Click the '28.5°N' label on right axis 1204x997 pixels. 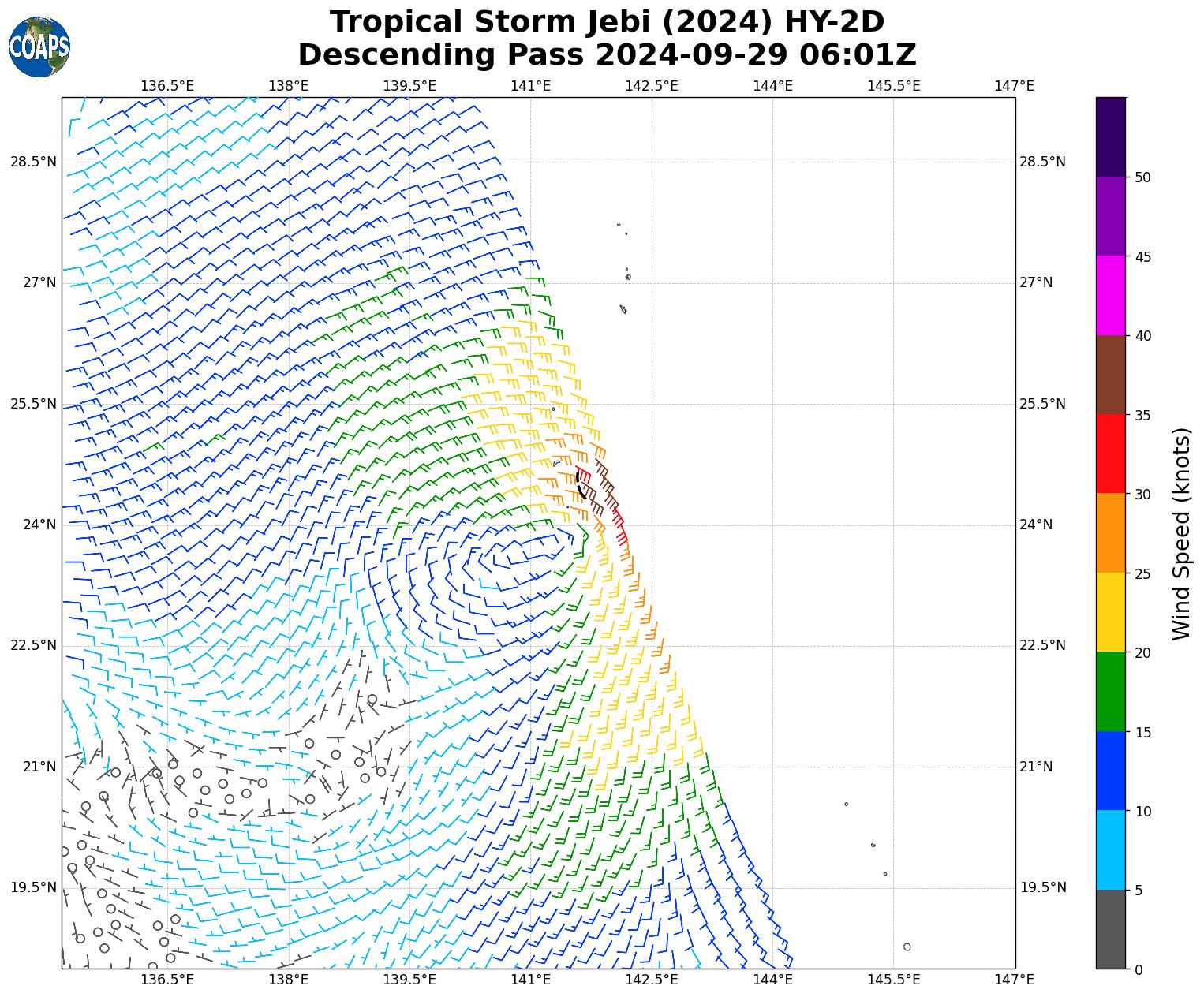1043,162
